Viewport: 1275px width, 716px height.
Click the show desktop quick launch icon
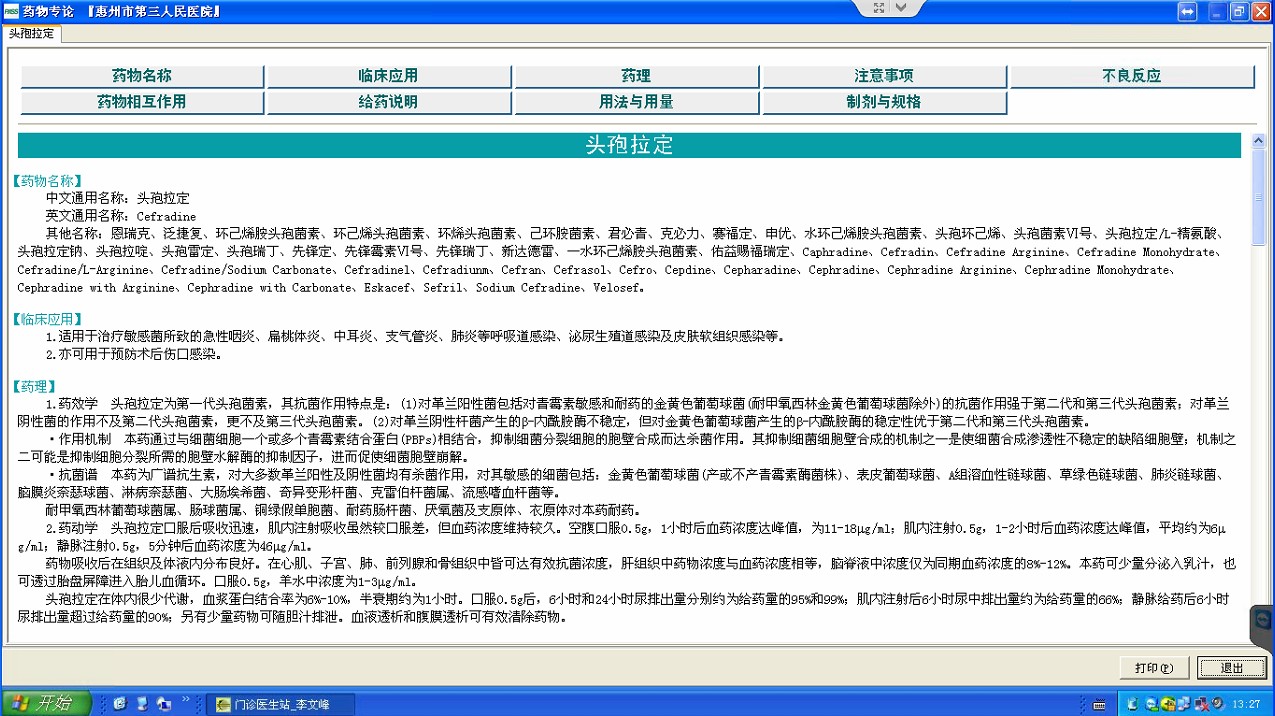pos(142,704)
